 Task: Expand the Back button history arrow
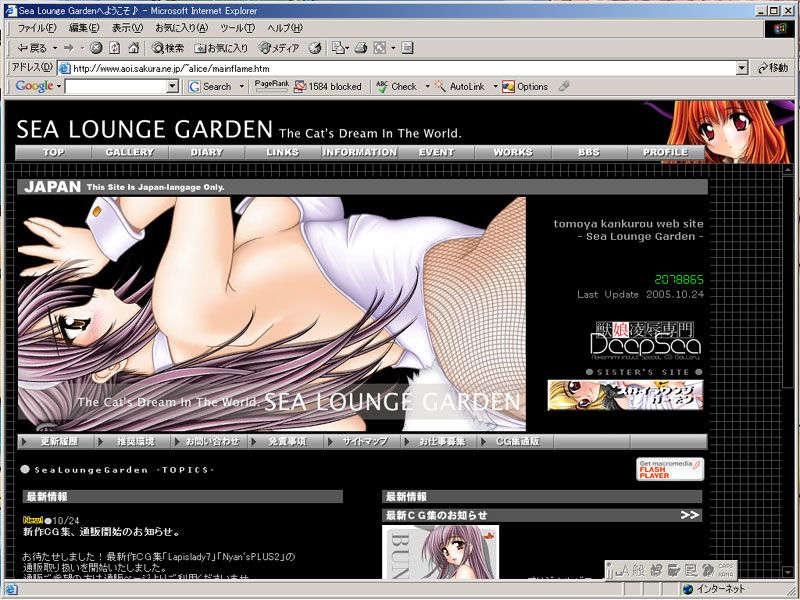[55, 48]
